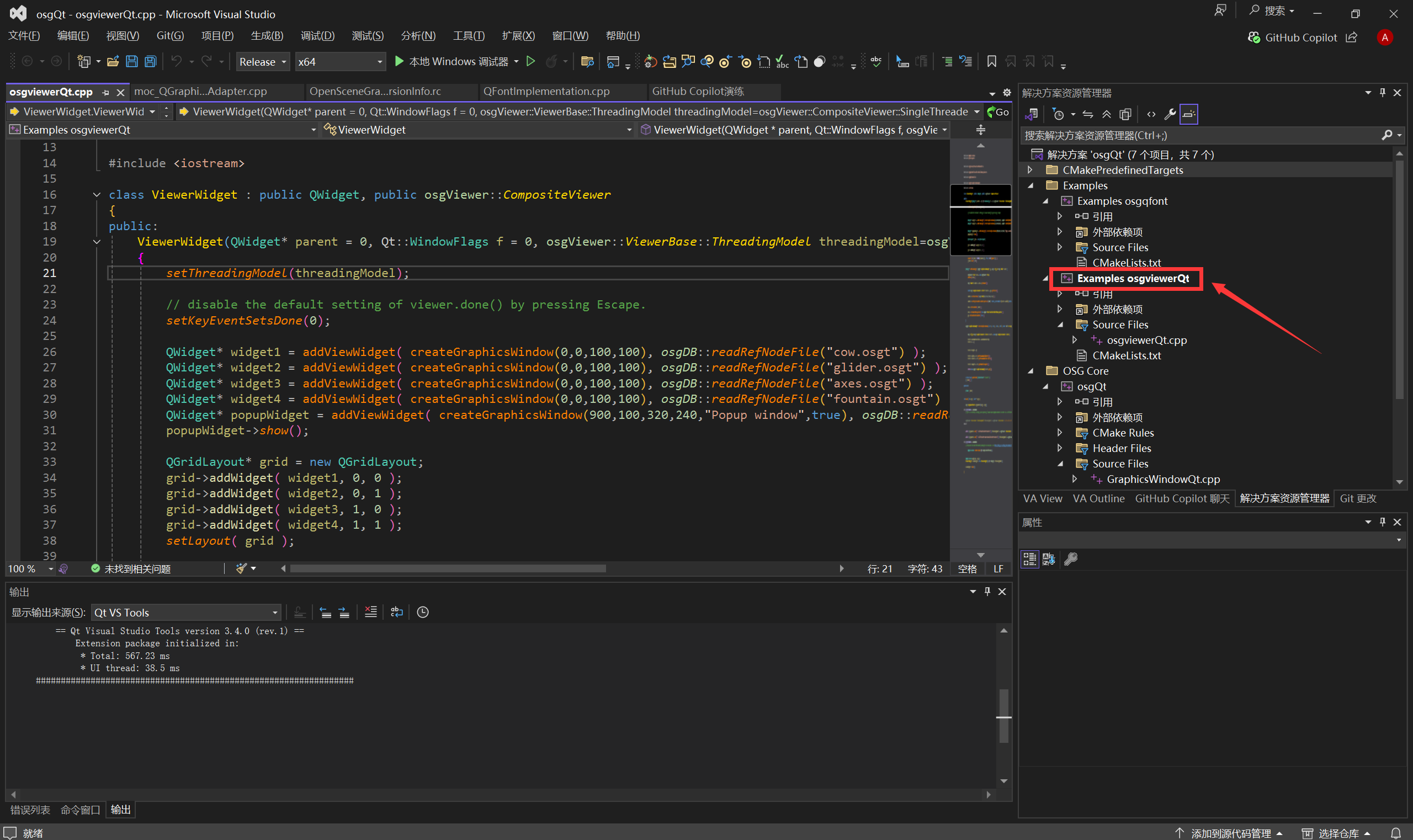Viewport: 1413px width, 840px height.
Task: Click the Pending Changes Filter clock icon
Action: 1058,114
